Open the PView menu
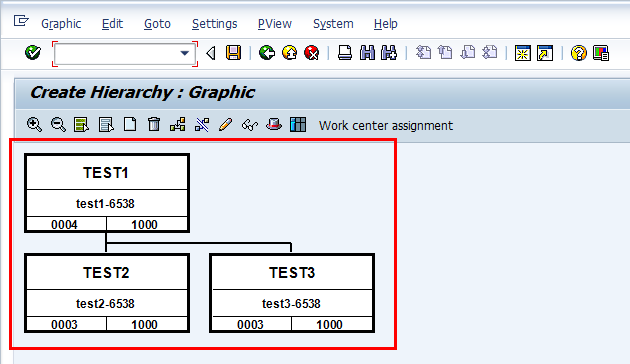 tap(274, 24)
